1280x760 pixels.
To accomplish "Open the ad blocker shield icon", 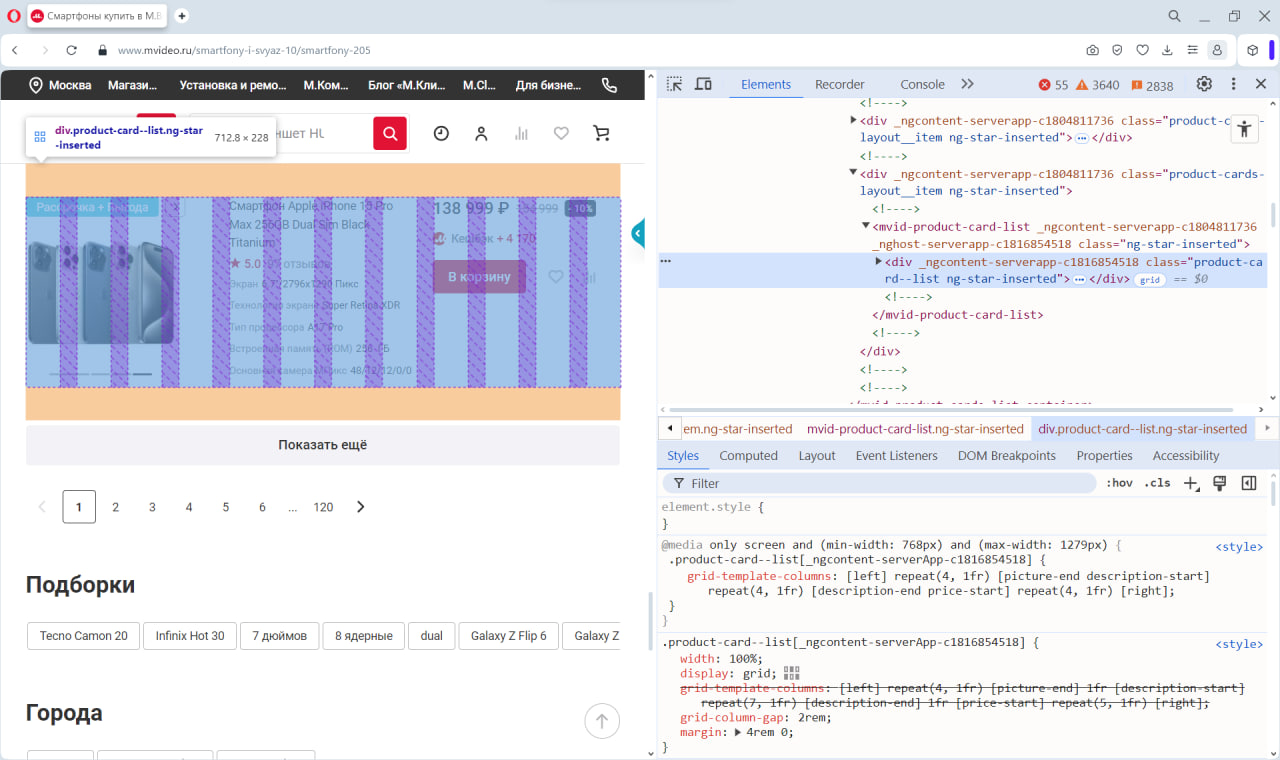I will point(1118,50).
